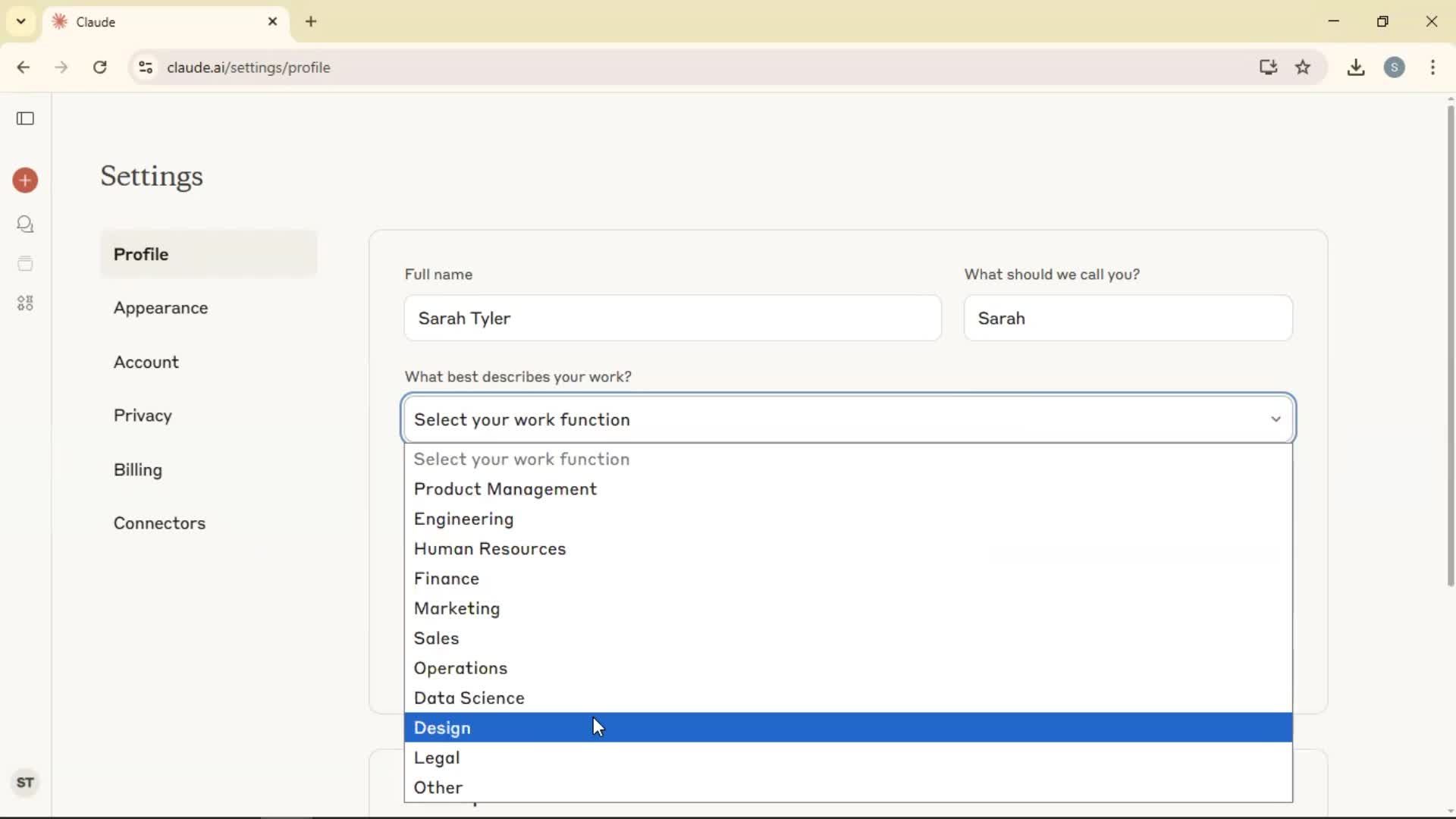Select Legal option
Screen dimensions: 1456x819
coord(848,758)
